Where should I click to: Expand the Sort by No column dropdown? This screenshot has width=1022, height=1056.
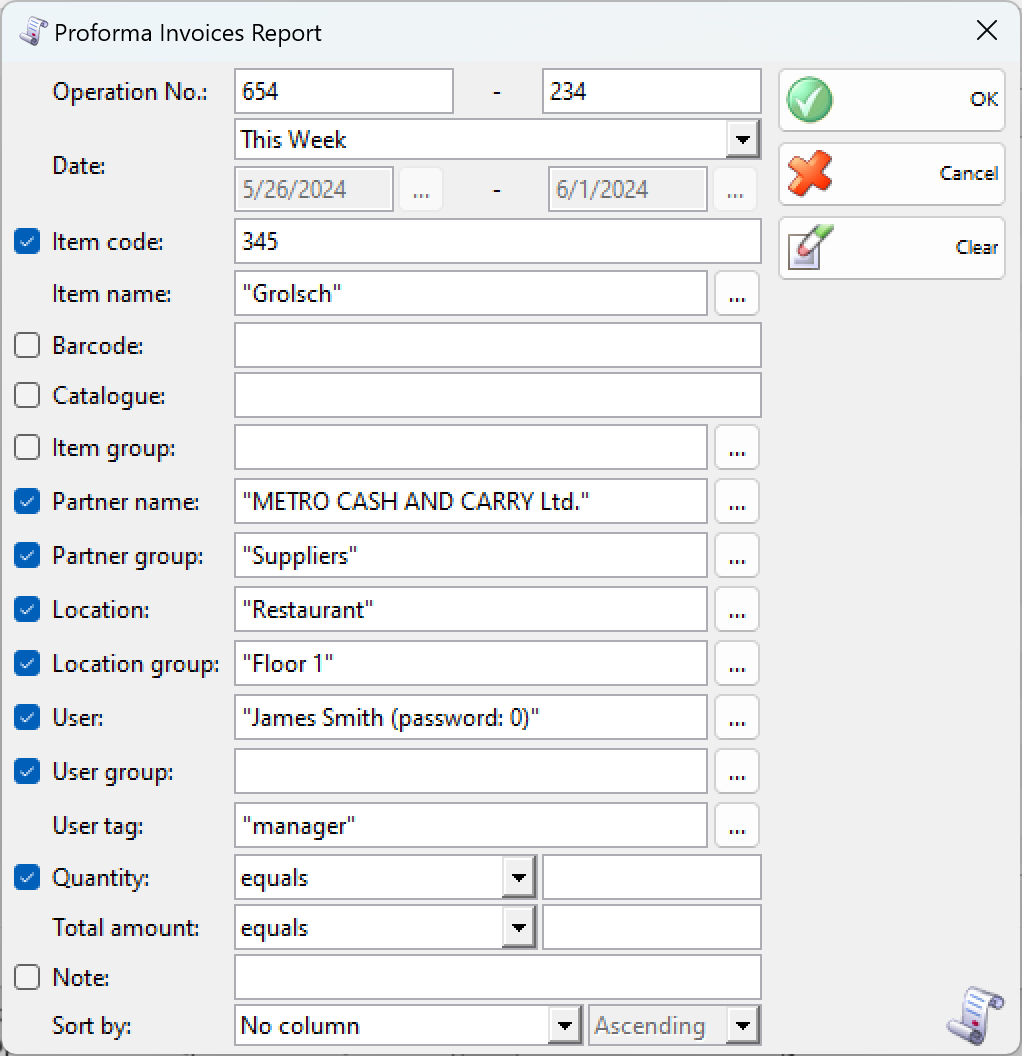(x=565, y=1026)
